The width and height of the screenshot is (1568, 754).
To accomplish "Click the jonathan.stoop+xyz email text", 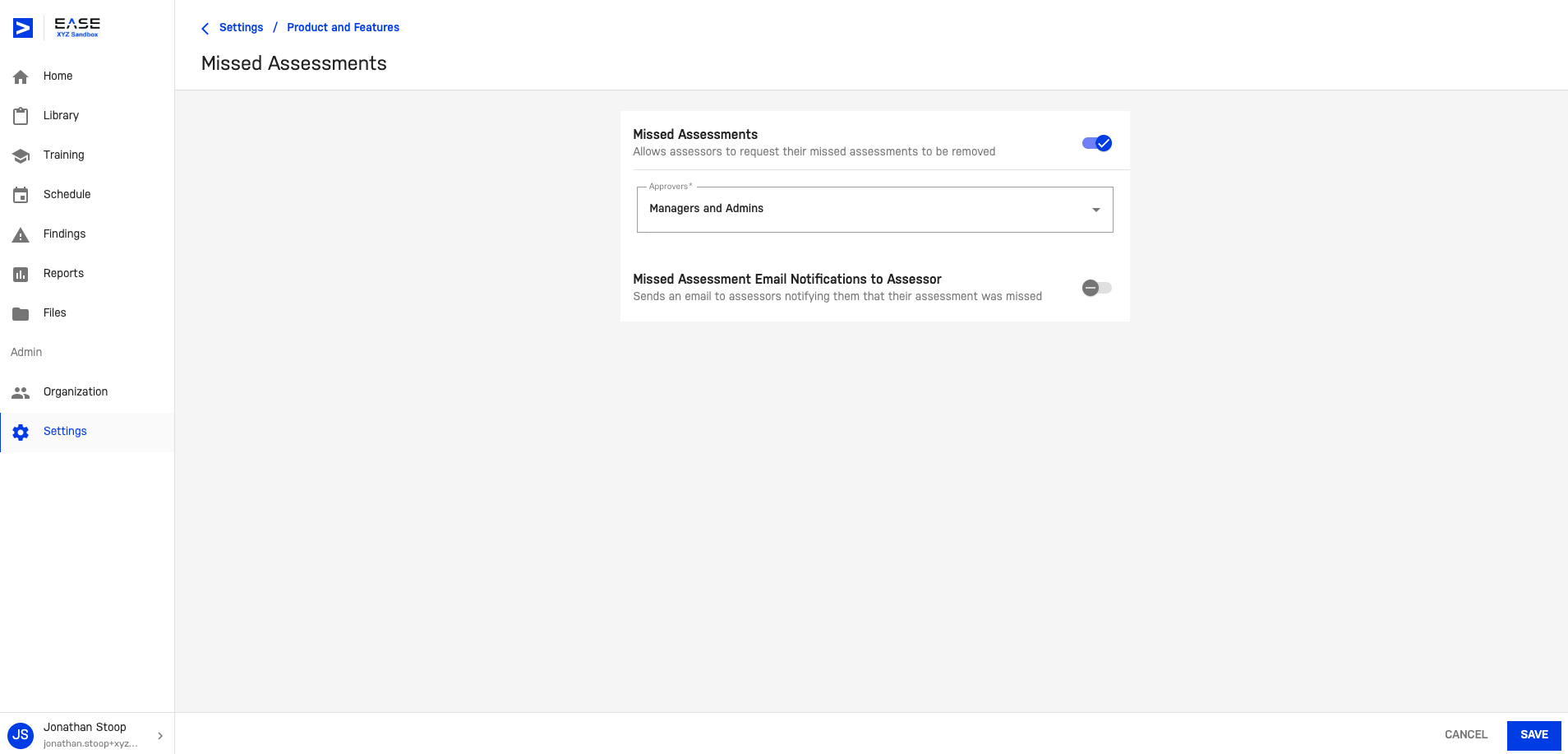I will click(x=90, y=743).
